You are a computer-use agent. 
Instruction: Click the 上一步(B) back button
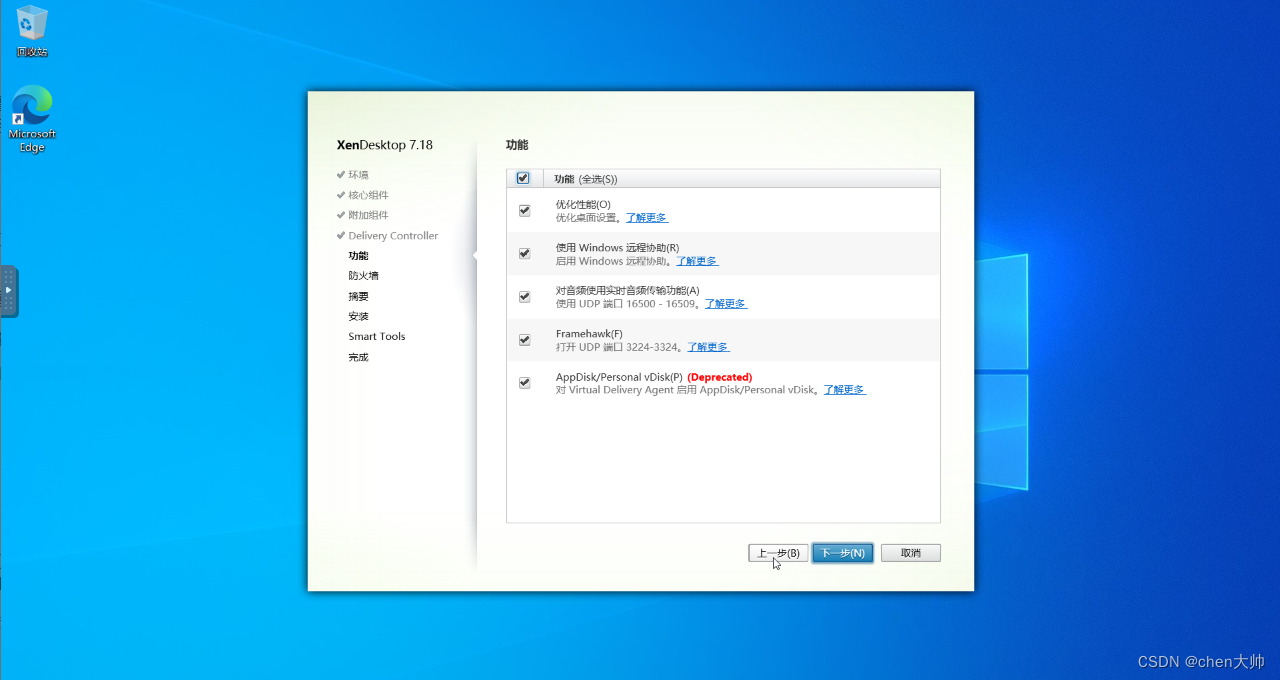[x=778, y=553]
